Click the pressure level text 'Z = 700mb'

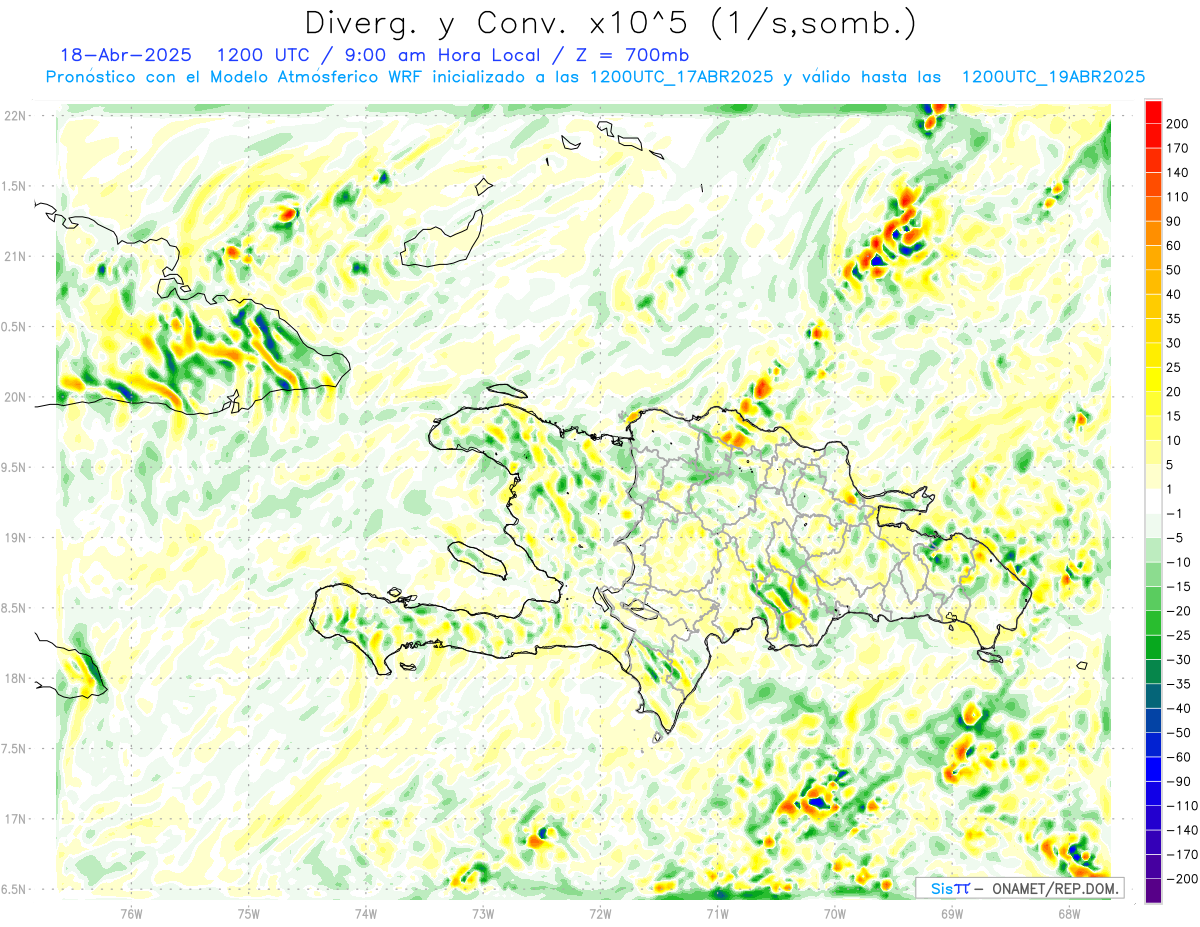point(635,55)
